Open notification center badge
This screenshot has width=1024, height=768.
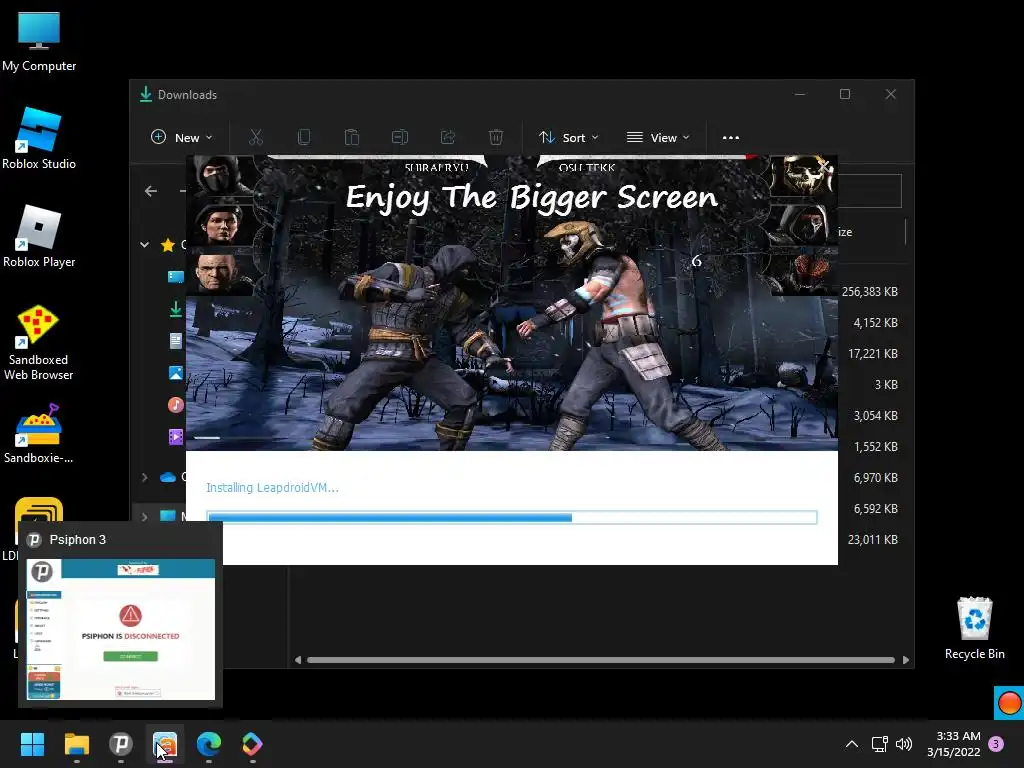[x=996, y=744]
